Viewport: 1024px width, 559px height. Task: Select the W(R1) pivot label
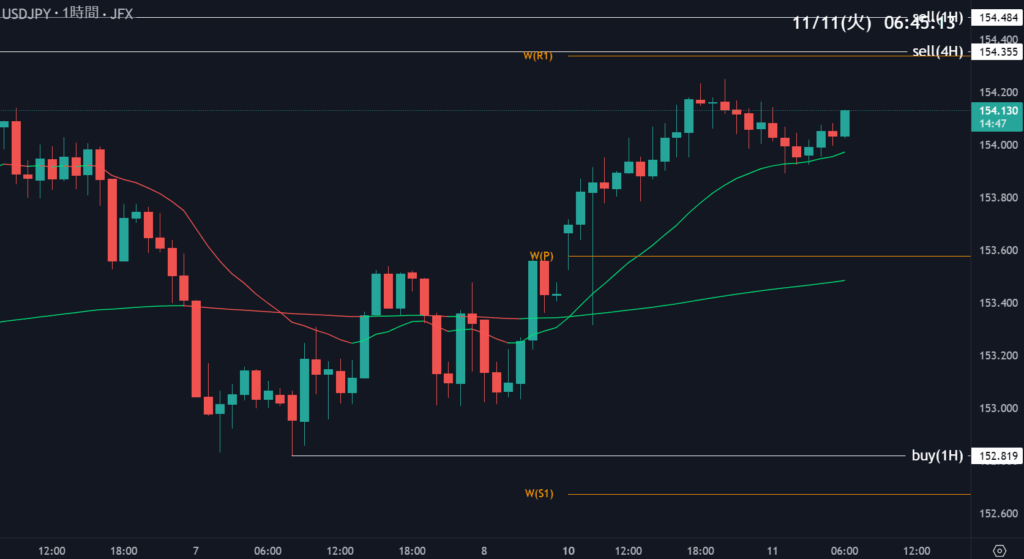point(537,56)
